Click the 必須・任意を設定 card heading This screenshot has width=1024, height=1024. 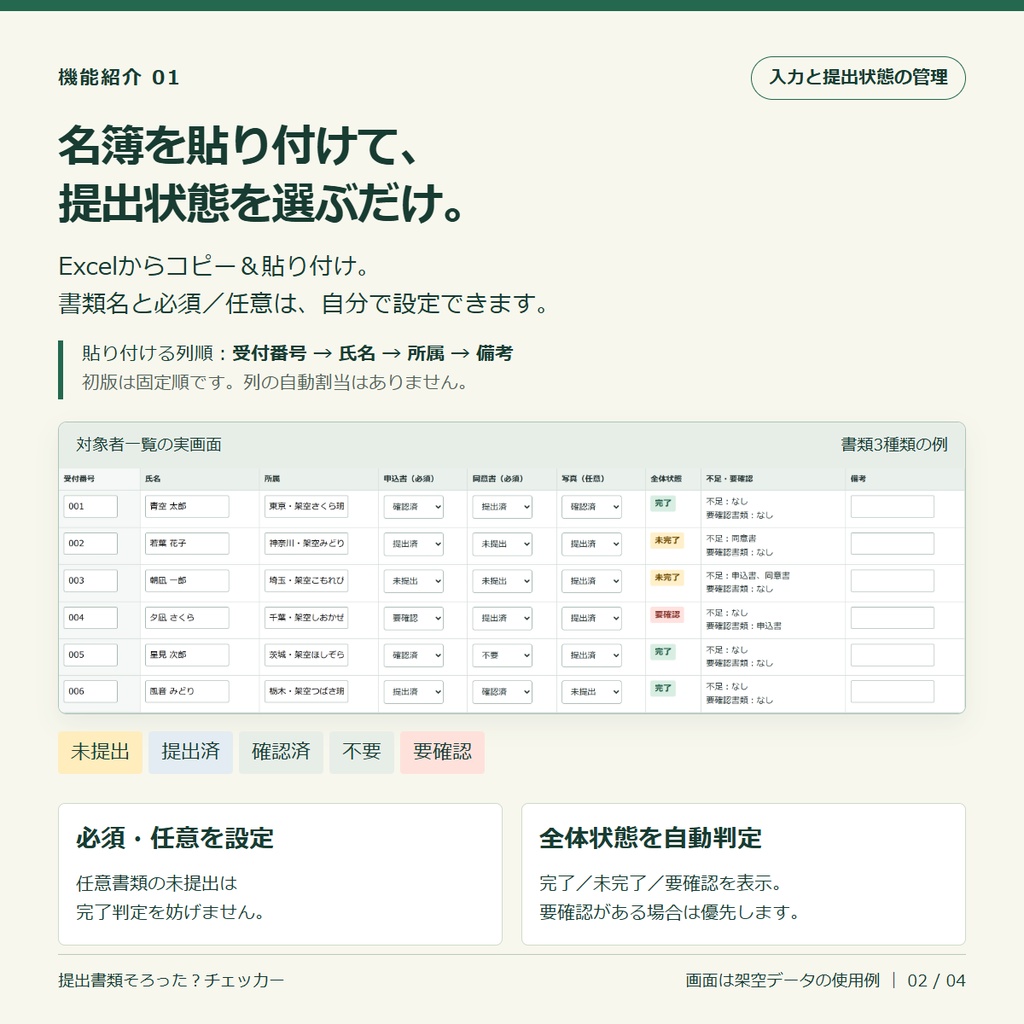pos(175,838)
